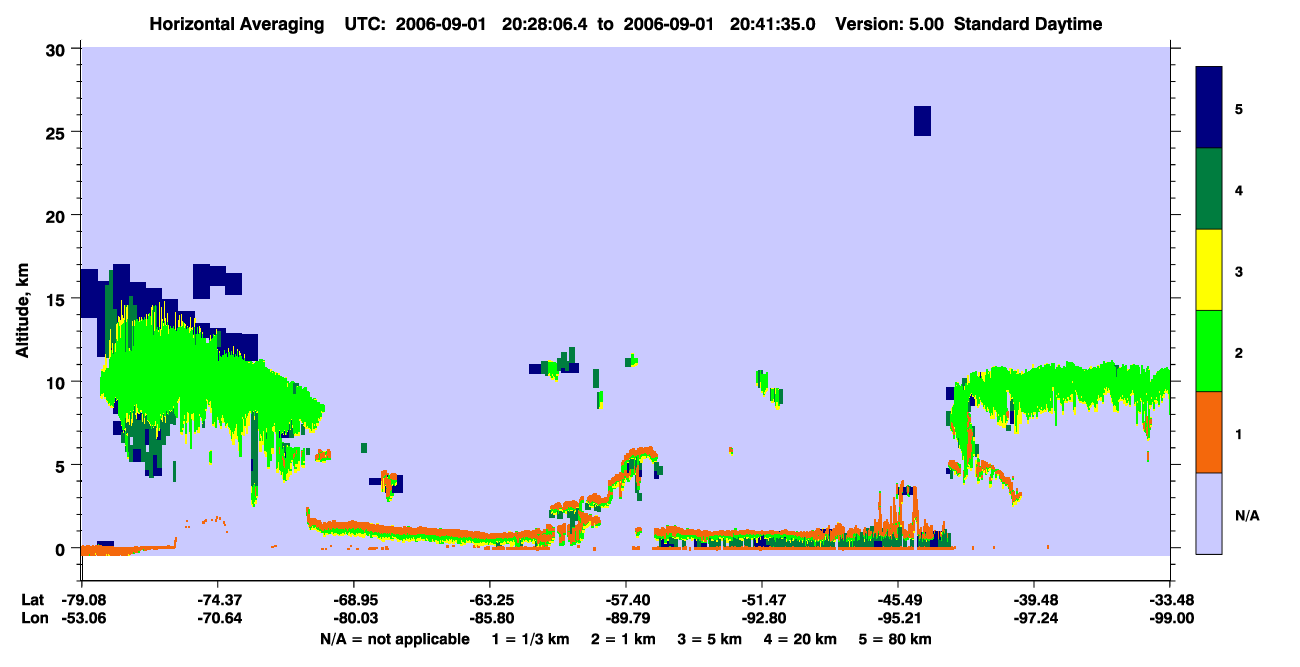Screen dimensions: 1300x667
Task: Click the '5 = 80 km' legend note
Action: pos(894,639)
